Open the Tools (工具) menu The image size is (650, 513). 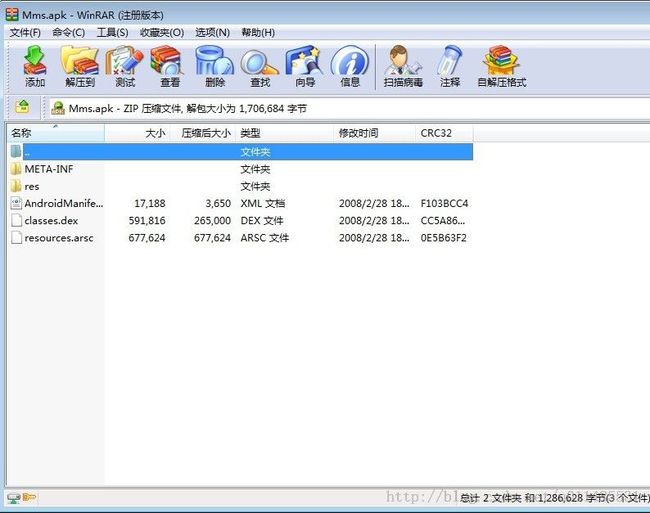(x=112, y=32)
